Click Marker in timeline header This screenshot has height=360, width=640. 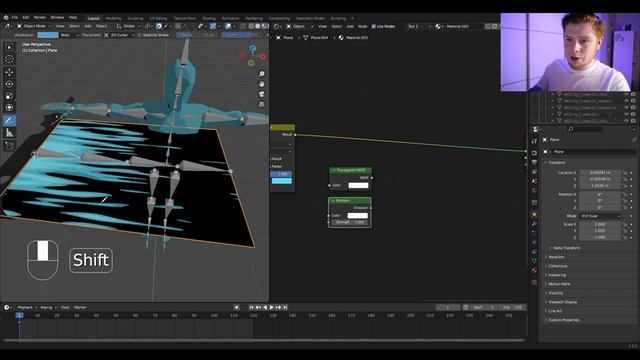(80, 307)
